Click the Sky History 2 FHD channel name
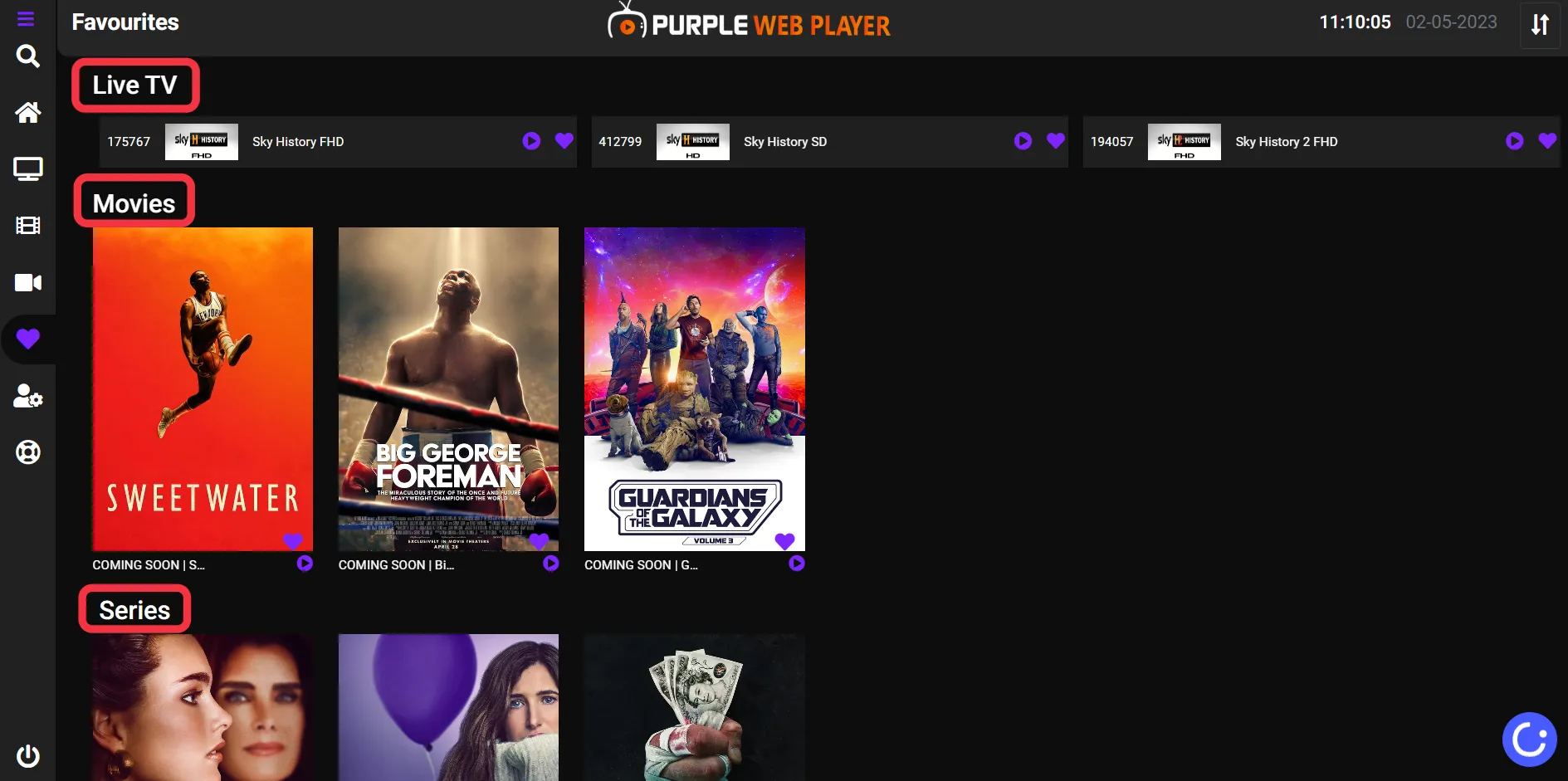 [x=1287, y=142]
